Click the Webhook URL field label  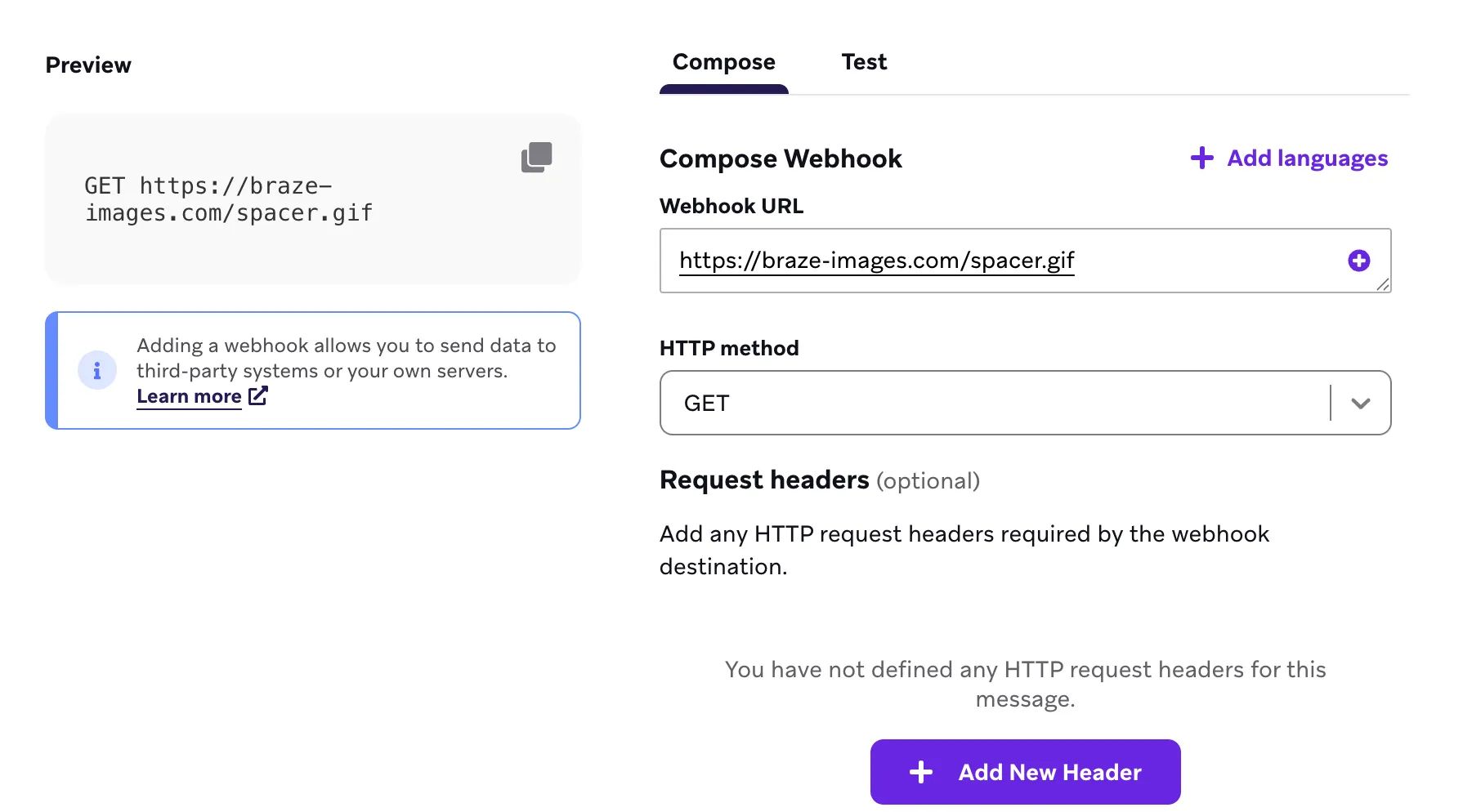pyautogui.click(x=731, y=206)
